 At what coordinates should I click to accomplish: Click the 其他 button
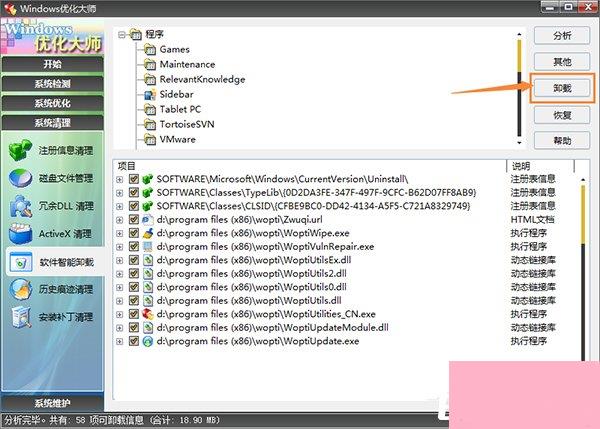pos(562,62)
